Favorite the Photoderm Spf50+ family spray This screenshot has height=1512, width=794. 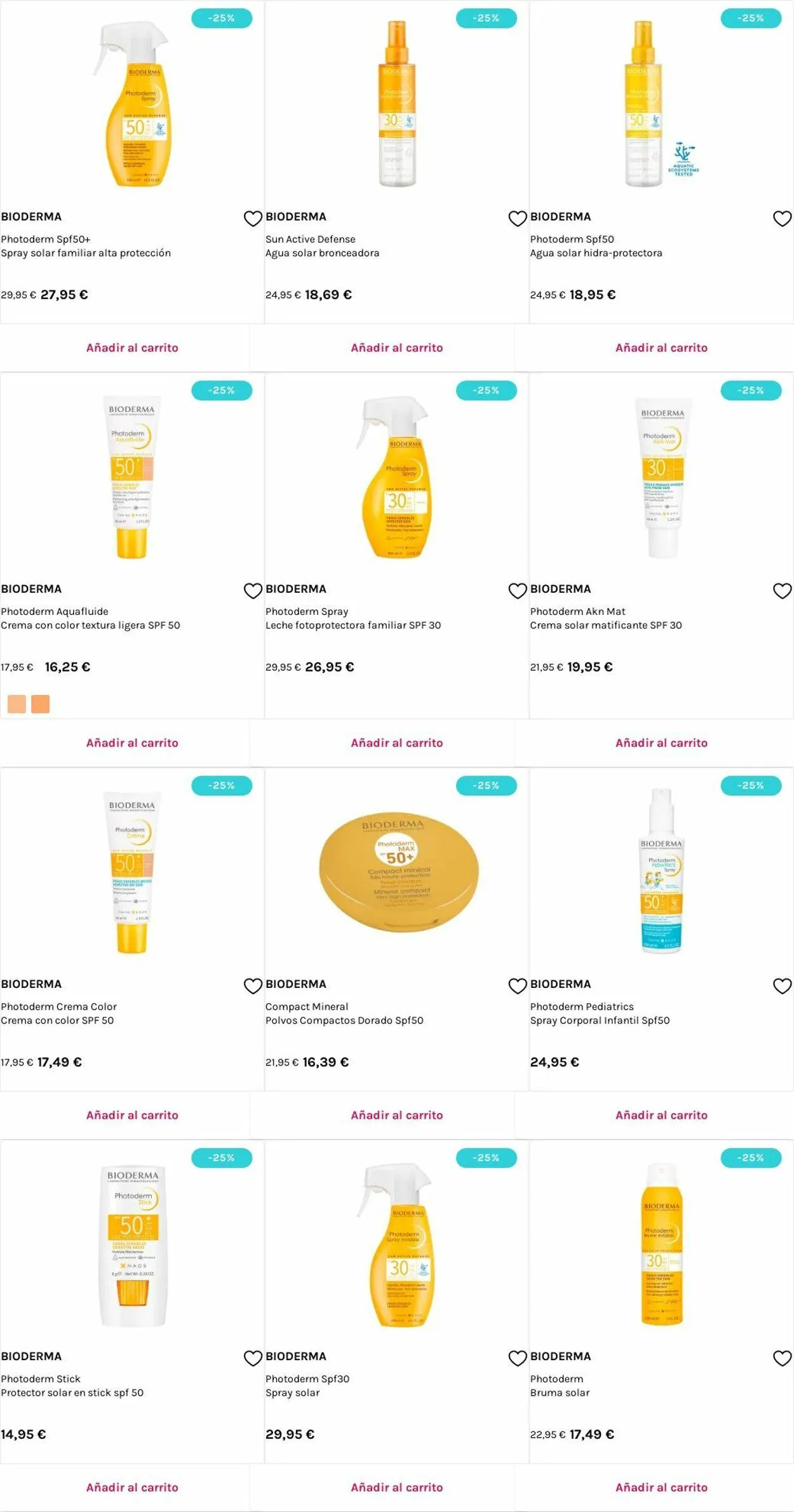point(253,219)
